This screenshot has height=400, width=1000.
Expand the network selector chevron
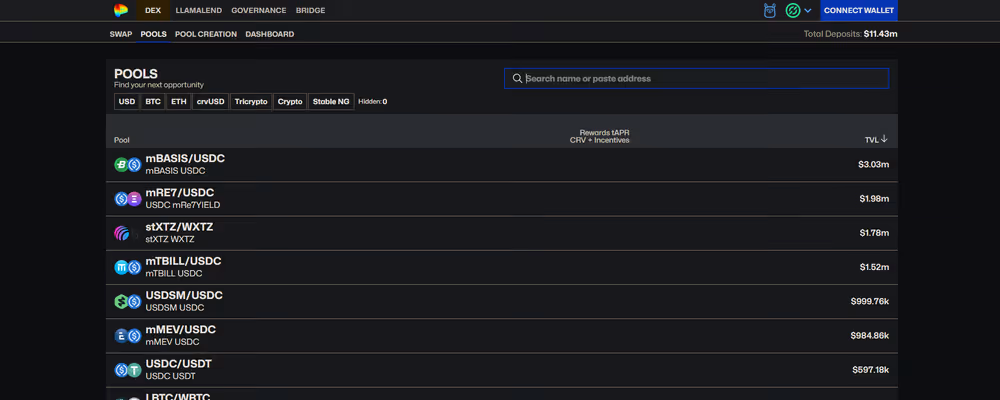808,10
